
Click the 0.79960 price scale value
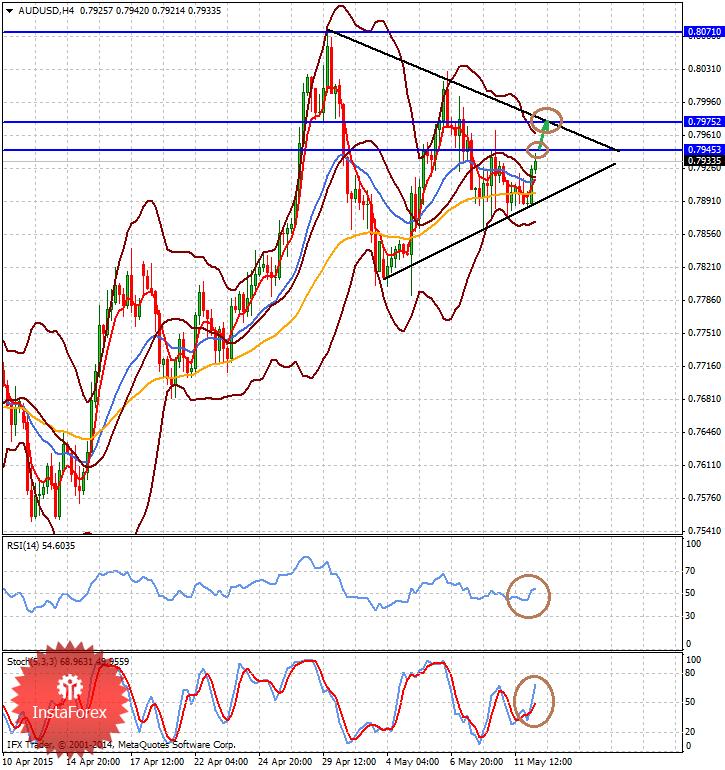(704, 102)
